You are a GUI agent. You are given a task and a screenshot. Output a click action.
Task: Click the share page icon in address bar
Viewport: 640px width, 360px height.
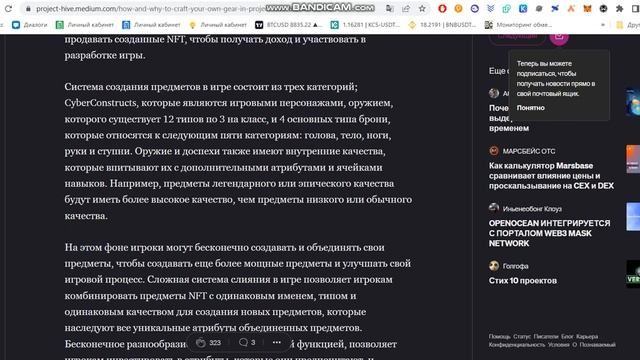point(406,9)
